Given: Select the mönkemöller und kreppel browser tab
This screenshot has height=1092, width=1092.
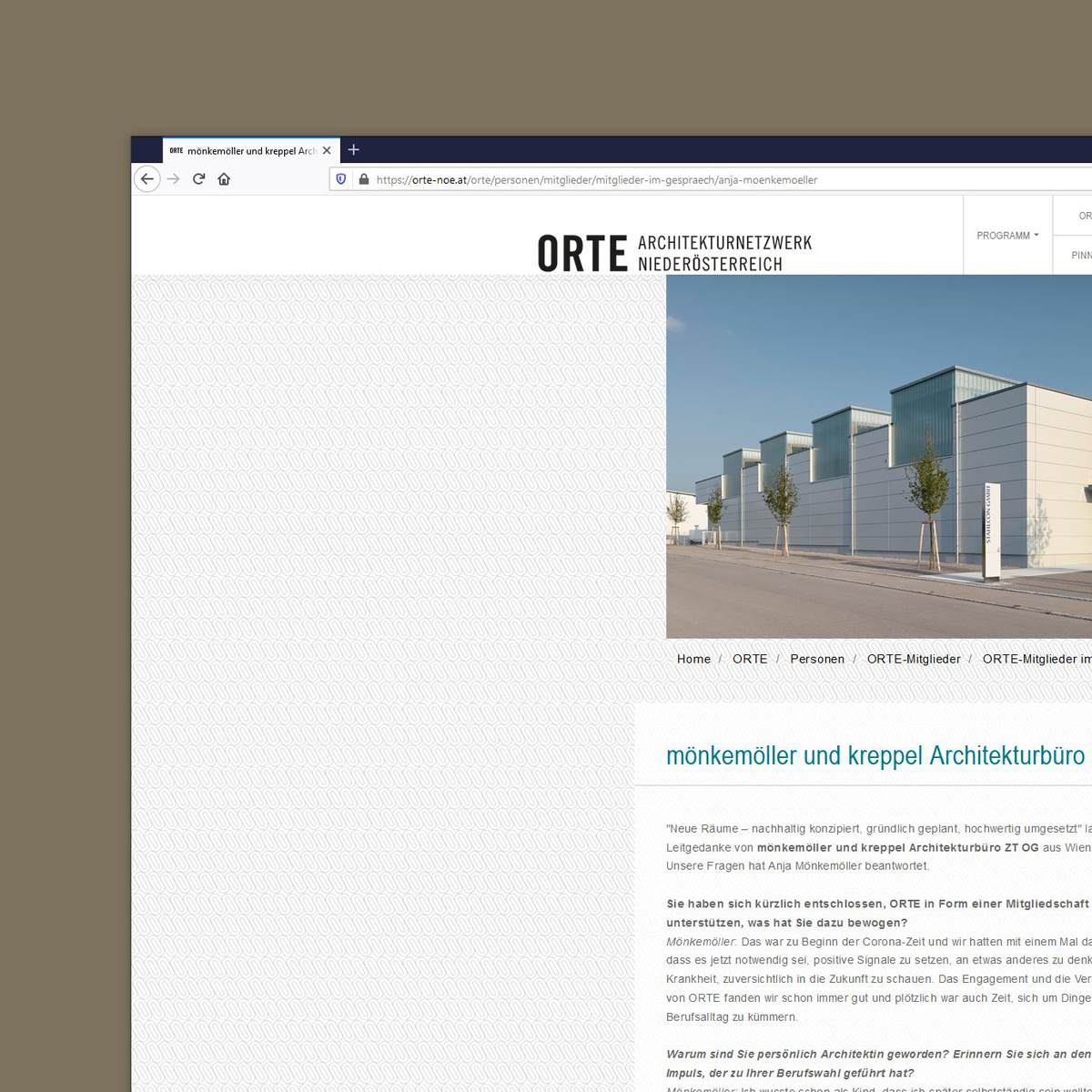Looking at the screenshot, I should point(251,151).
